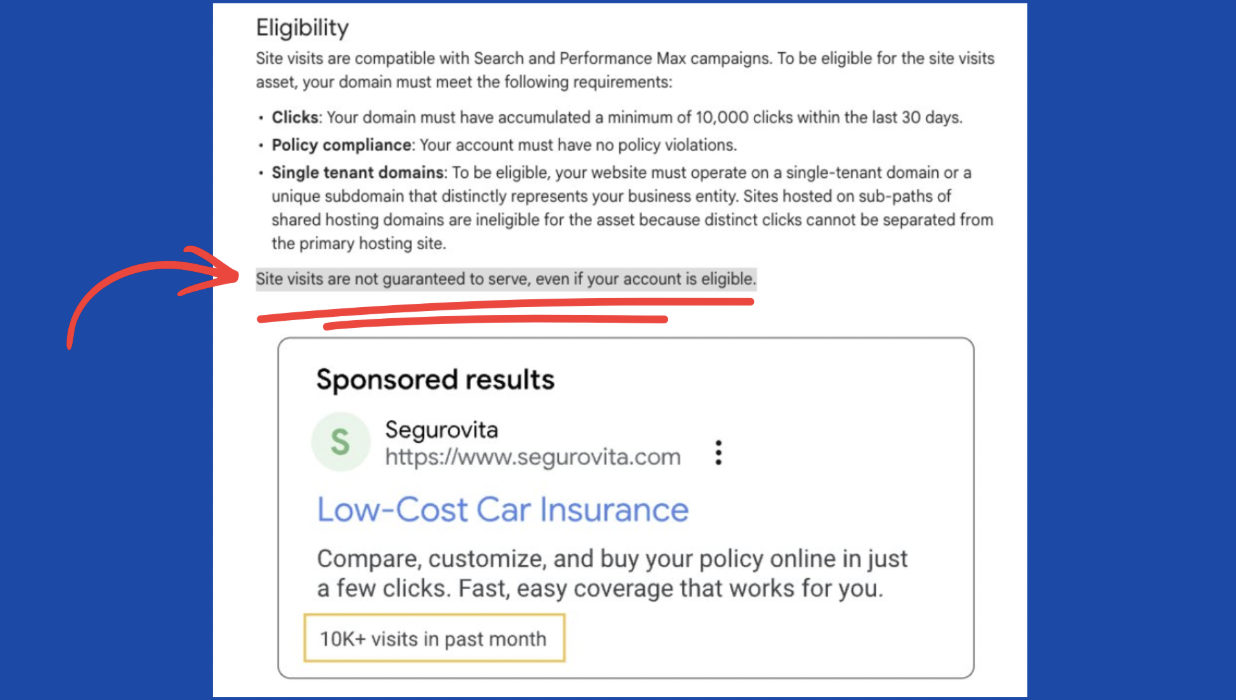1236x700 pixels.
Task: Click the red underline beneath the highlighted sentence
Action: point(505,310)
